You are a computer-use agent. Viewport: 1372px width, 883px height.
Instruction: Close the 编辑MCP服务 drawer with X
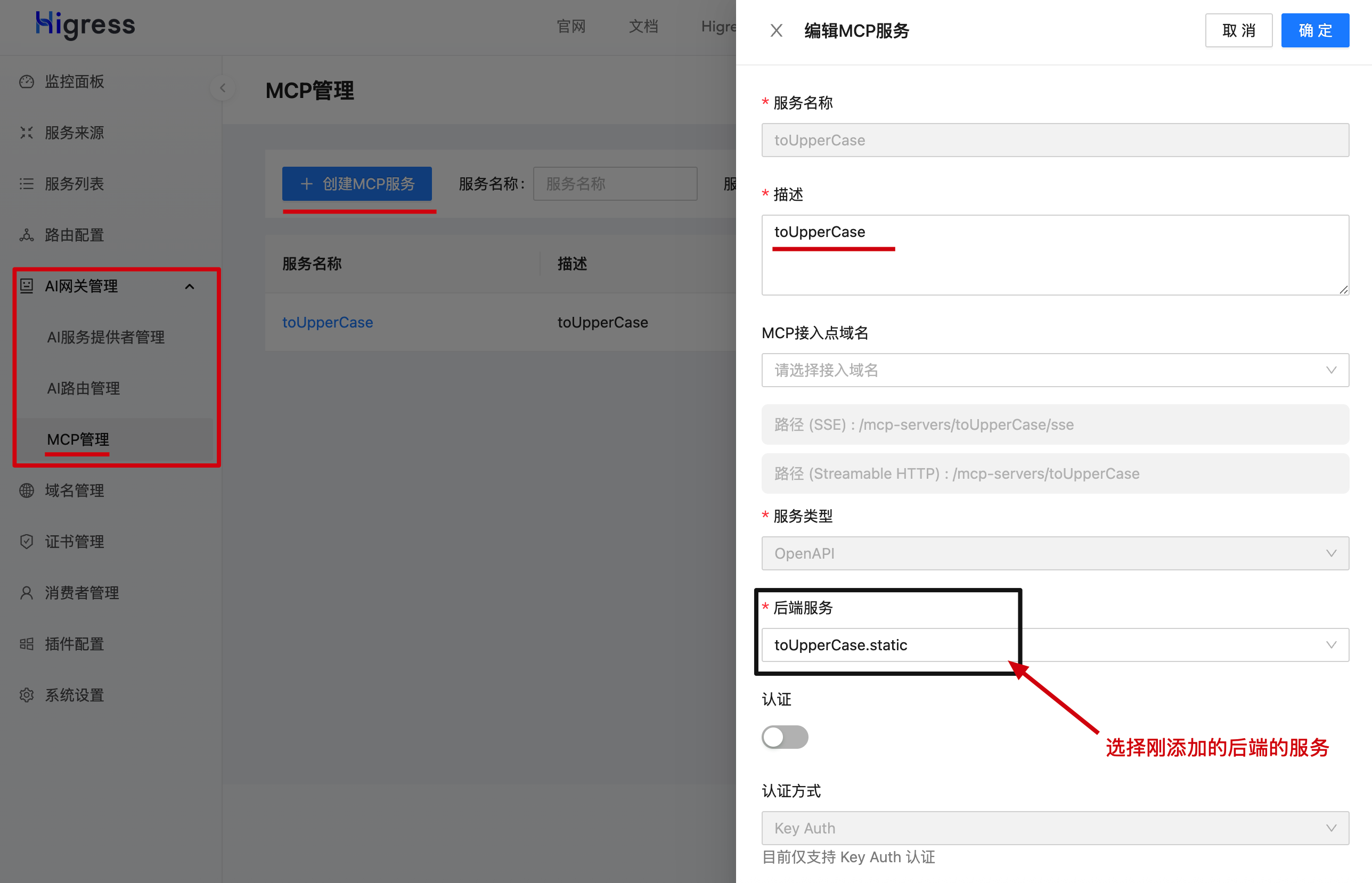[x=777, y=30]
